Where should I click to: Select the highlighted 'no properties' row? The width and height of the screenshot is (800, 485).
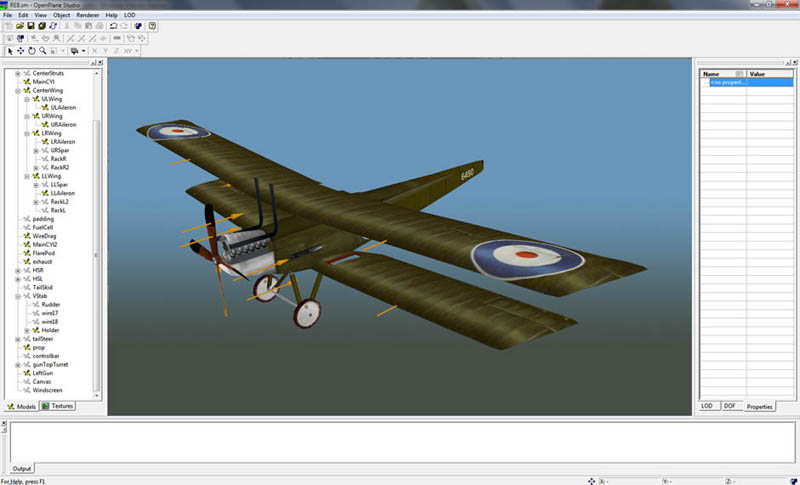751,82
